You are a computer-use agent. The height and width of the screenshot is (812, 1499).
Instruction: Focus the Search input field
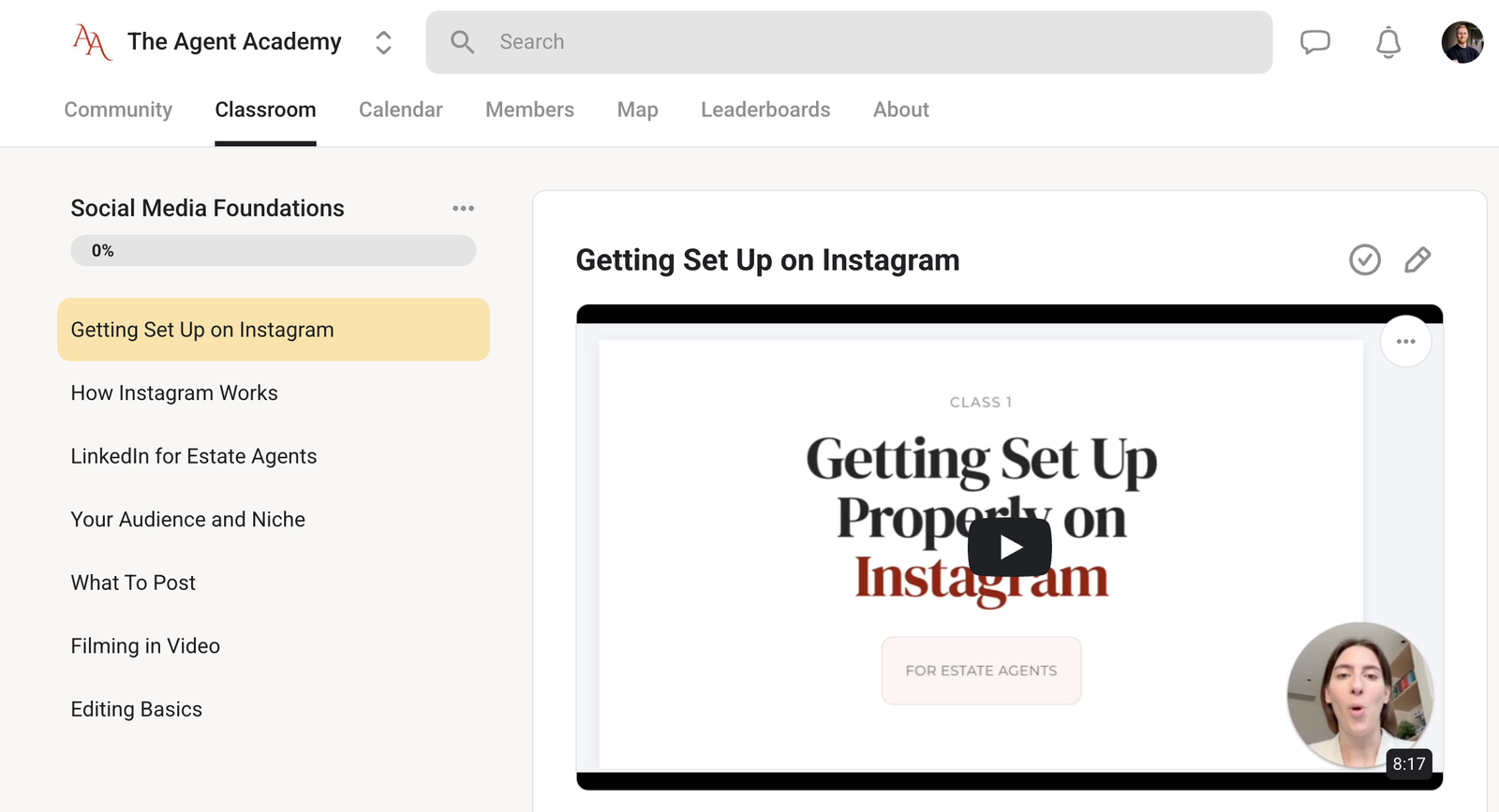[849, 42]
